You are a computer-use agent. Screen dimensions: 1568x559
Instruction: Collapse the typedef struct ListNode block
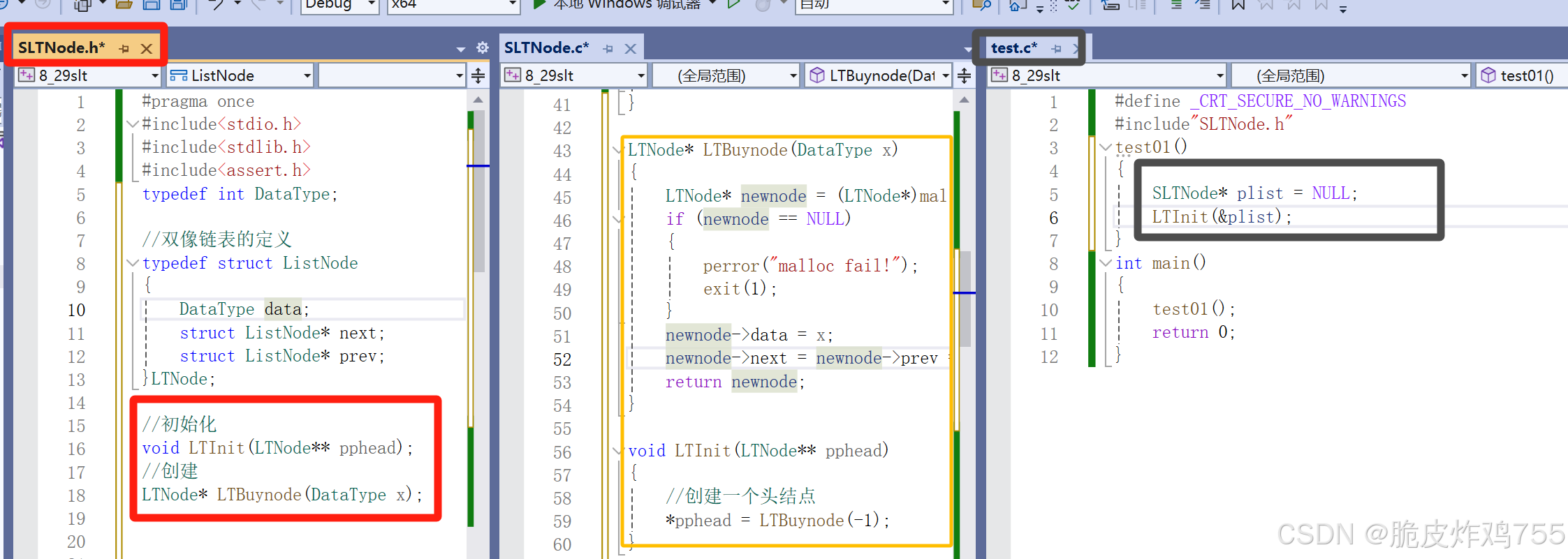132,263
